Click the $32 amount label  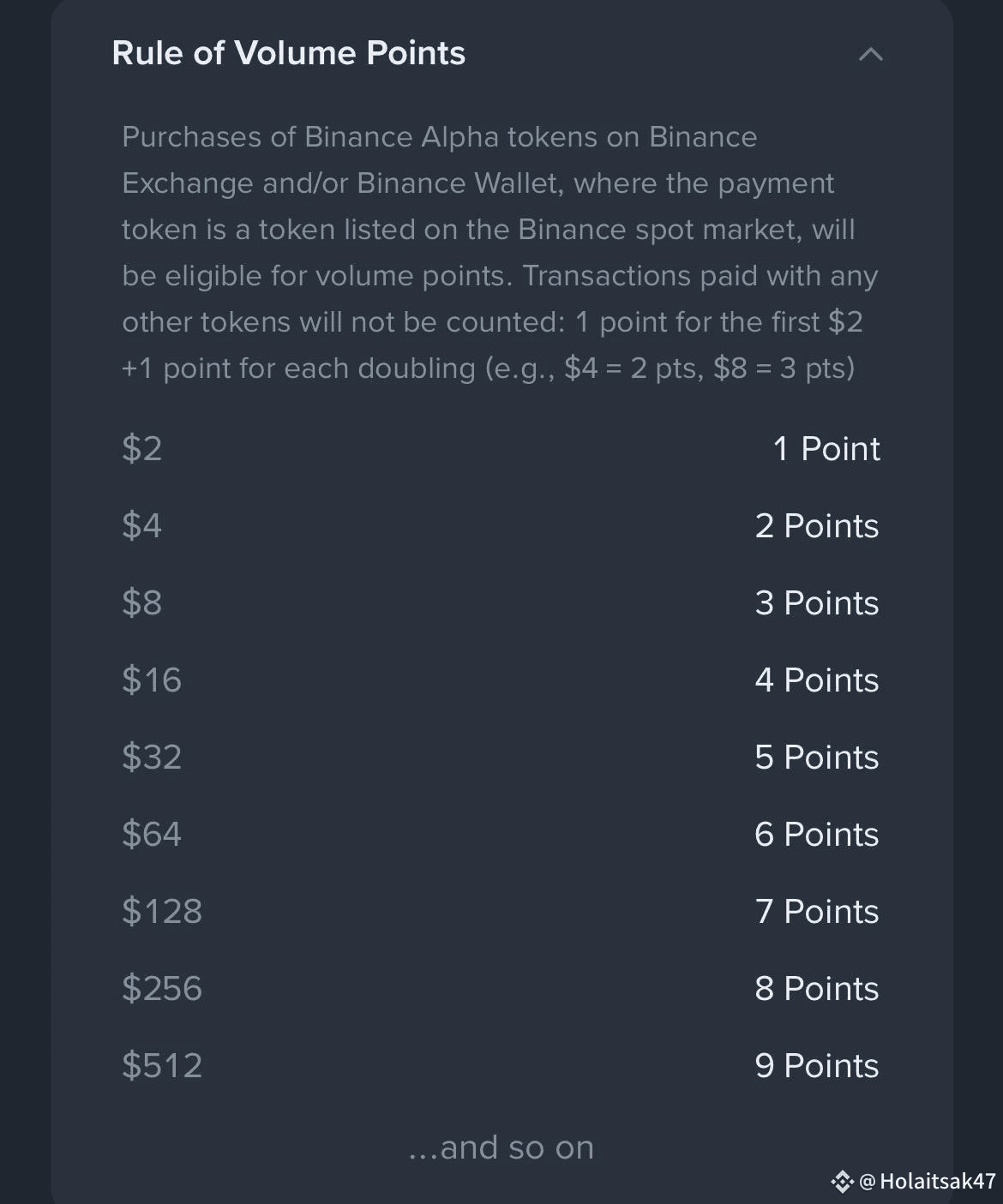pos(152,757)
